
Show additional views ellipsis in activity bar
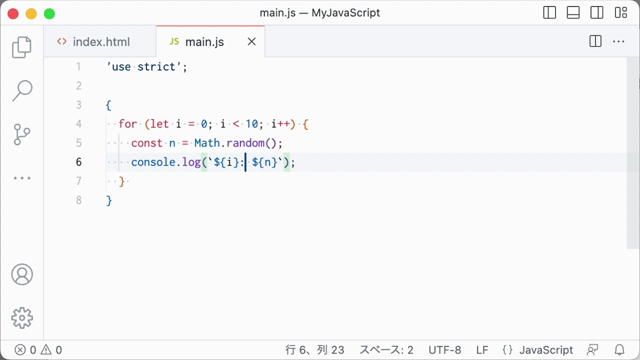pos(22,178)
